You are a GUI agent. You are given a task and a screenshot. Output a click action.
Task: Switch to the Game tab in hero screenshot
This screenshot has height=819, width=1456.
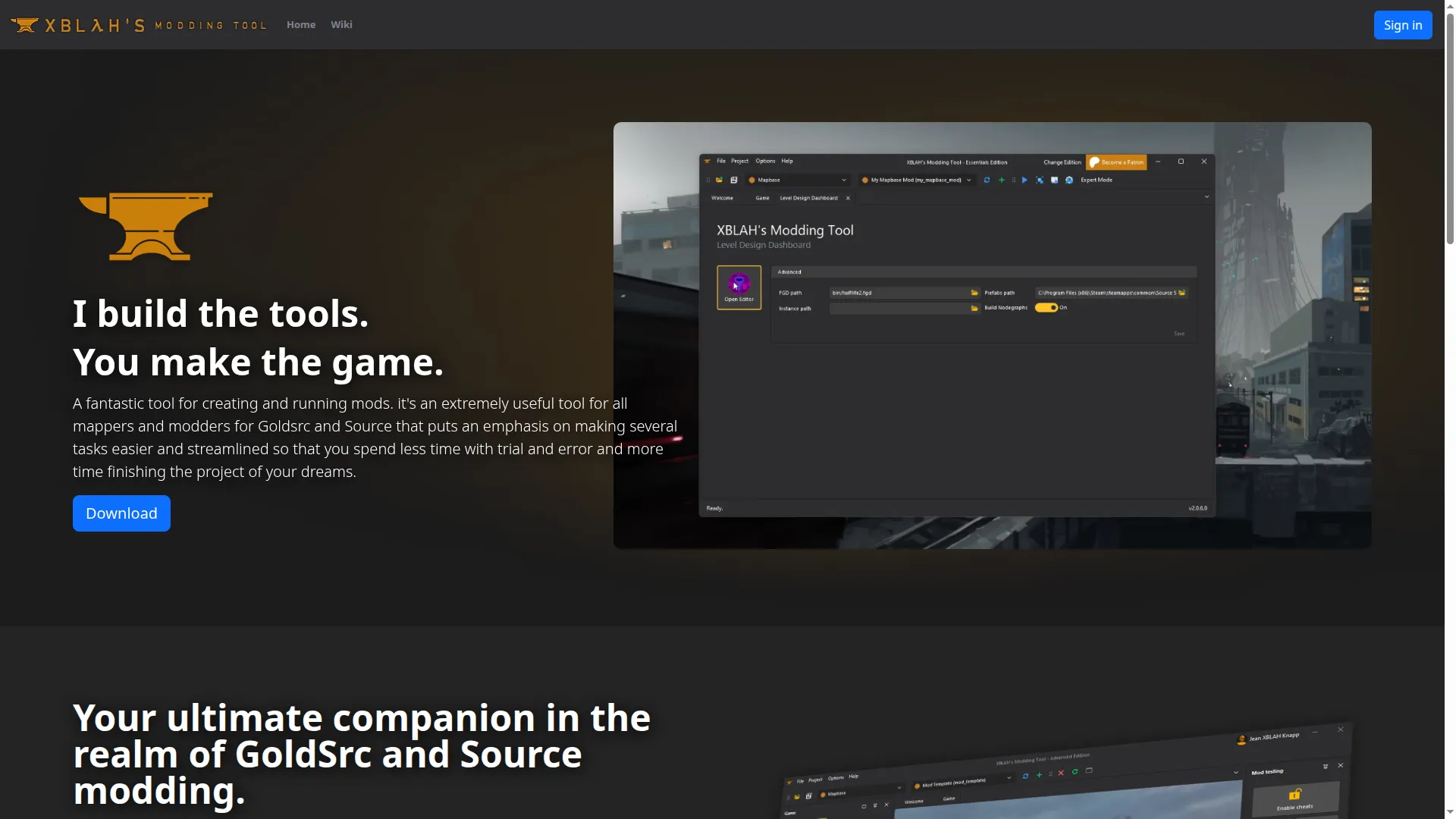(762, 198)
